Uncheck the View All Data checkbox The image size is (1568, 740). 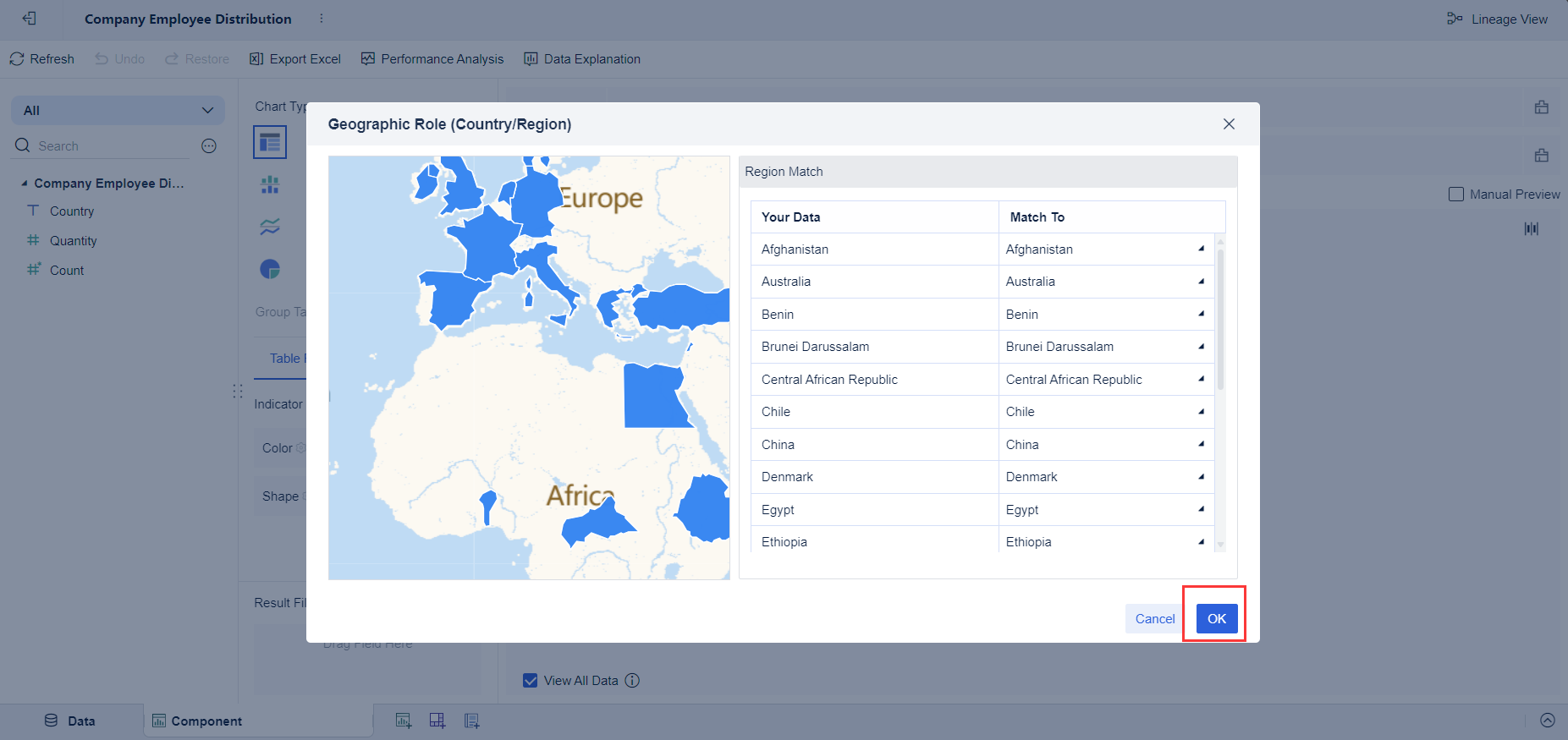(531, 681)
